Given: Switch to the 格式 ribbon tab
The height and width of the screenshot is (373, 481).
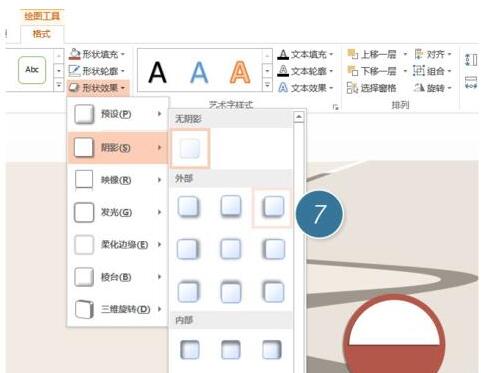Looking at the screenshot, I should (x=42, y=34).
